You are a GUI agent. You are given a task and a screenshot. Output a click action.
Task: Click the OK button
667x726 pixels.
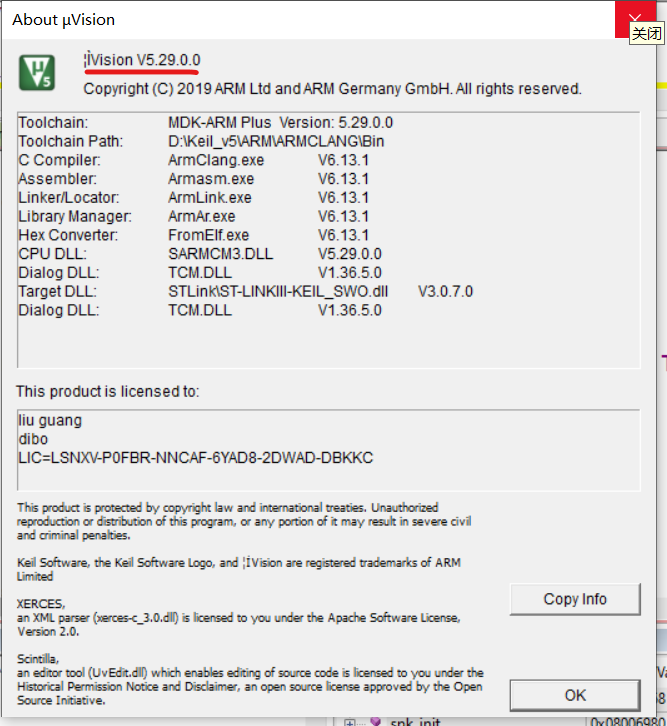point(575,695)
